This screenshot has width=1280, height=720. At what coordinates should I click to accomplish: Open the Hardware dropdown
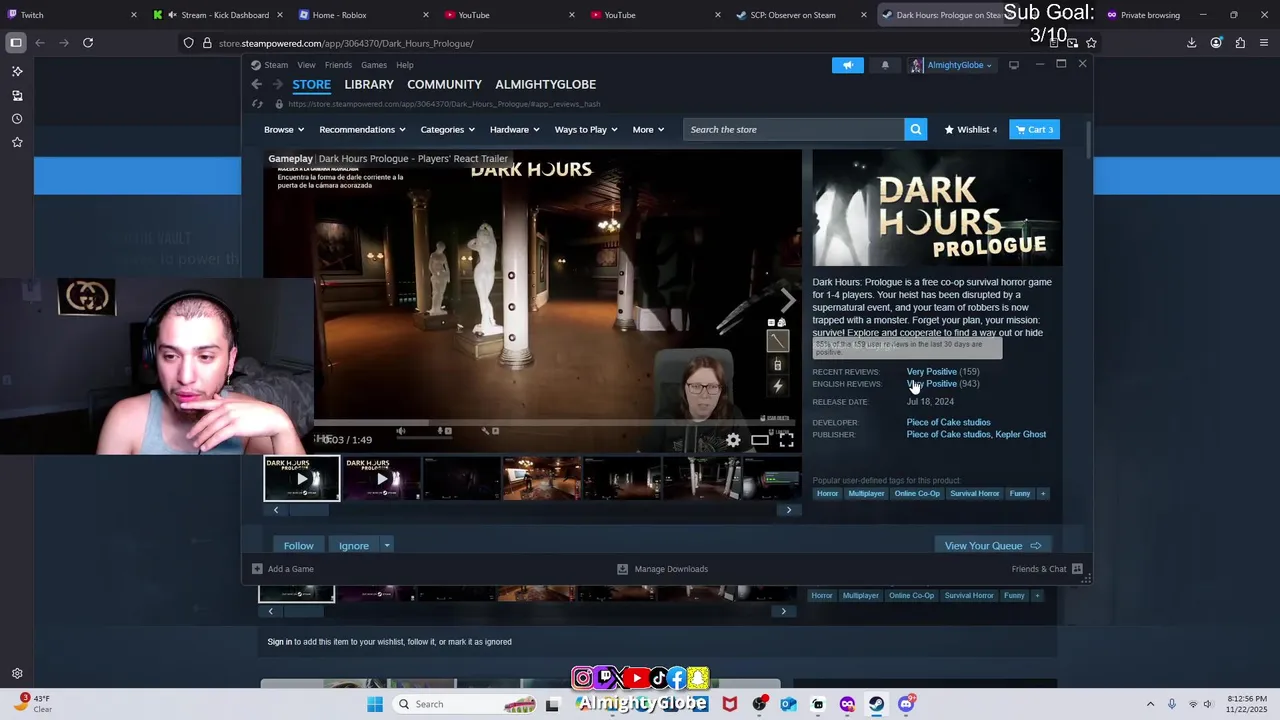515,129
